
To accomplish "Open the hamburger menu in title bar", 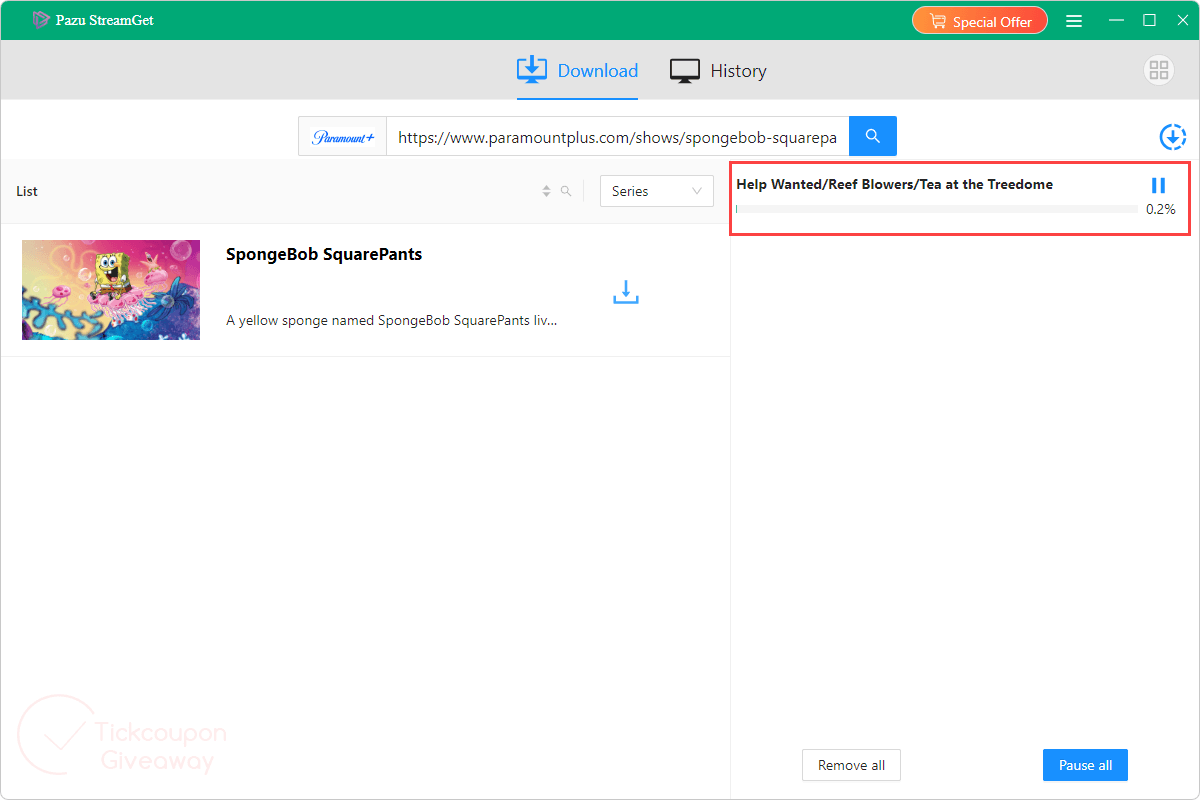I will [x=1074, y=21].
